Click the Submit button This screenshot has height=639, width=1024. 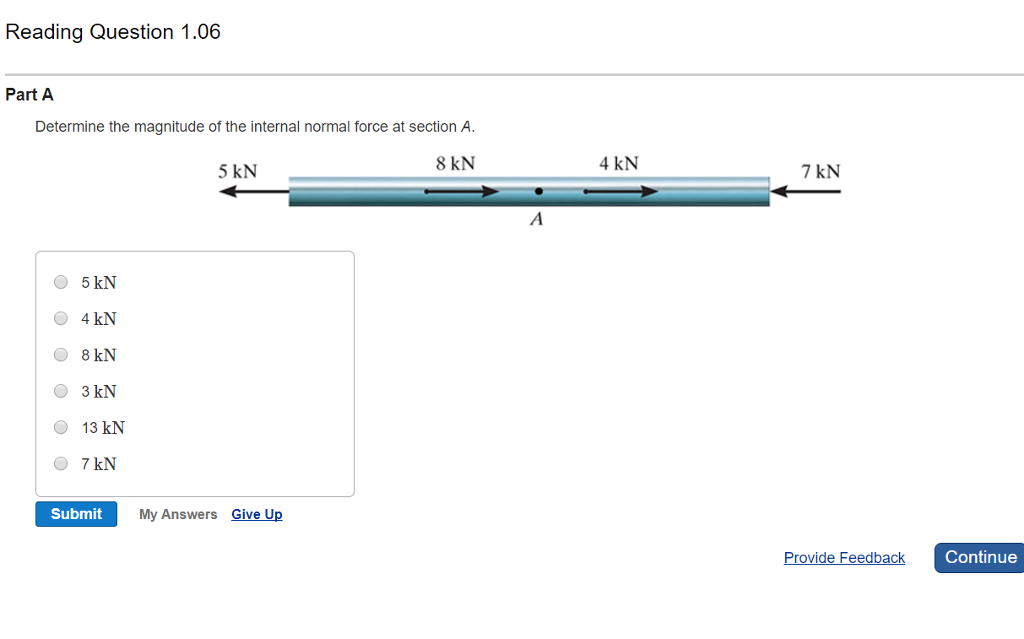tap(76, 514)
